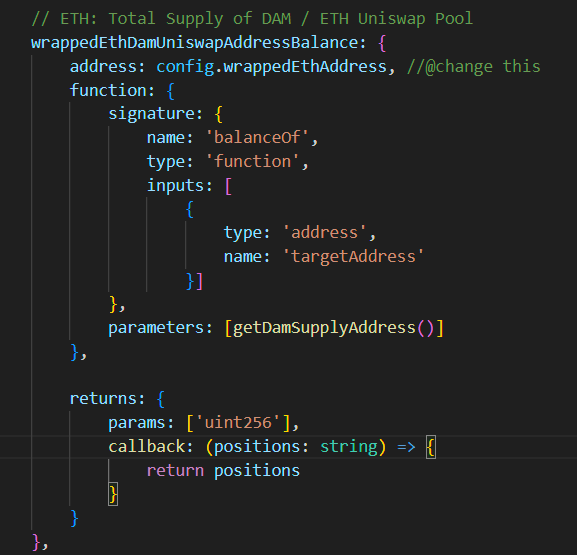577x555 pixels.
Task: Click the return keyword
Action: pos(175,470)
